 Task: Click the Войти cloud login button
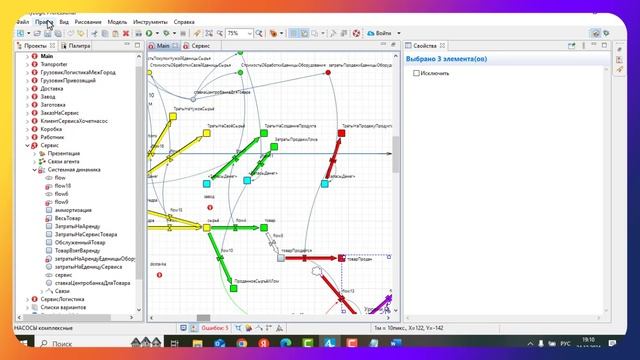pyautogui.click(x=380, y=33)
